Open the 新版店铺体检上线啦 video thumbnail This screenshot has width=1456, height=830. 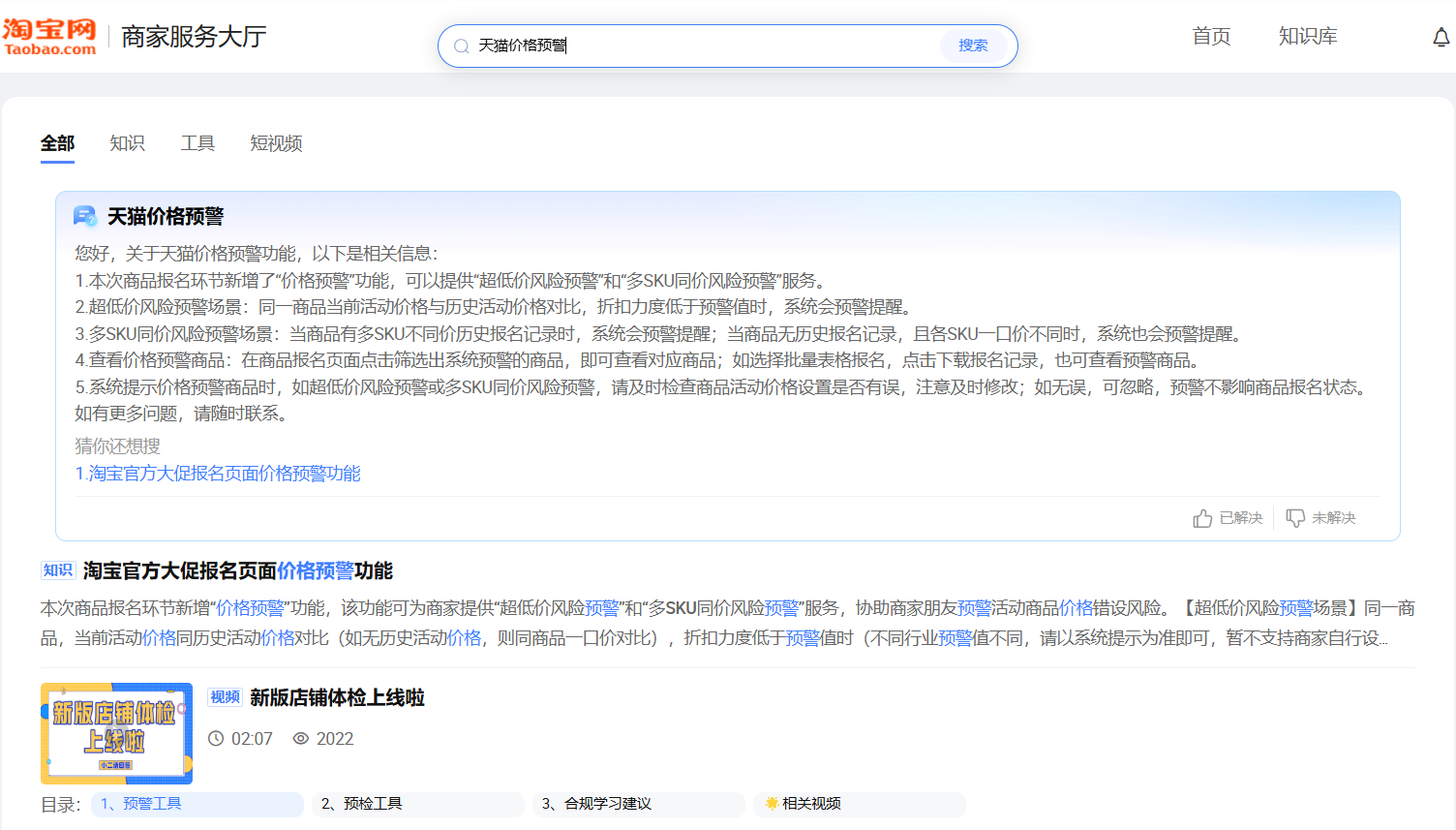click(116, 733)
